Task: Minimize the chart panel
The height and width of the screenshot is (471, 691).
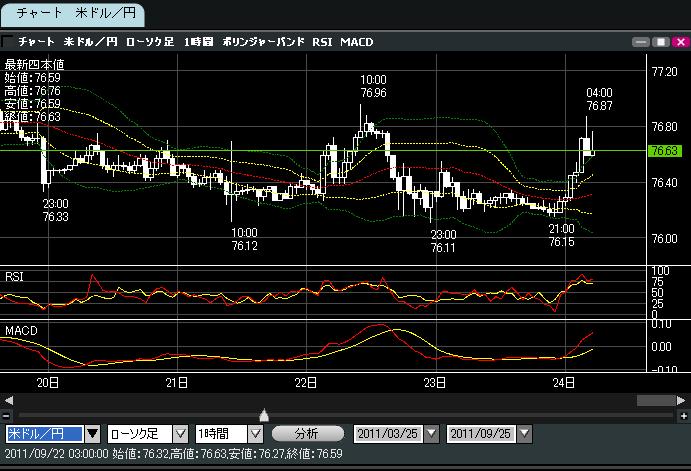Action: [x=643, y=42]
